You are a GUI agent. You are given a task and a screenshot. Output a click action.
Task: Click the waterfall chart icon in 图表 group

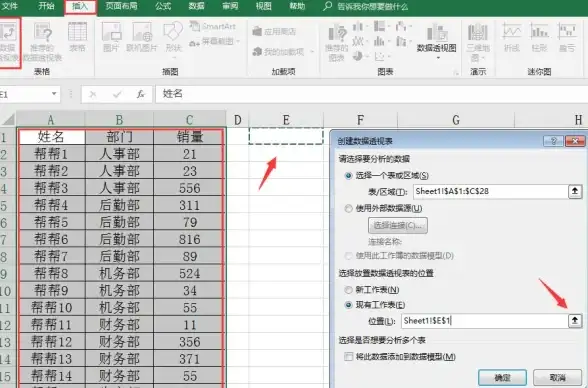(402, 26)
